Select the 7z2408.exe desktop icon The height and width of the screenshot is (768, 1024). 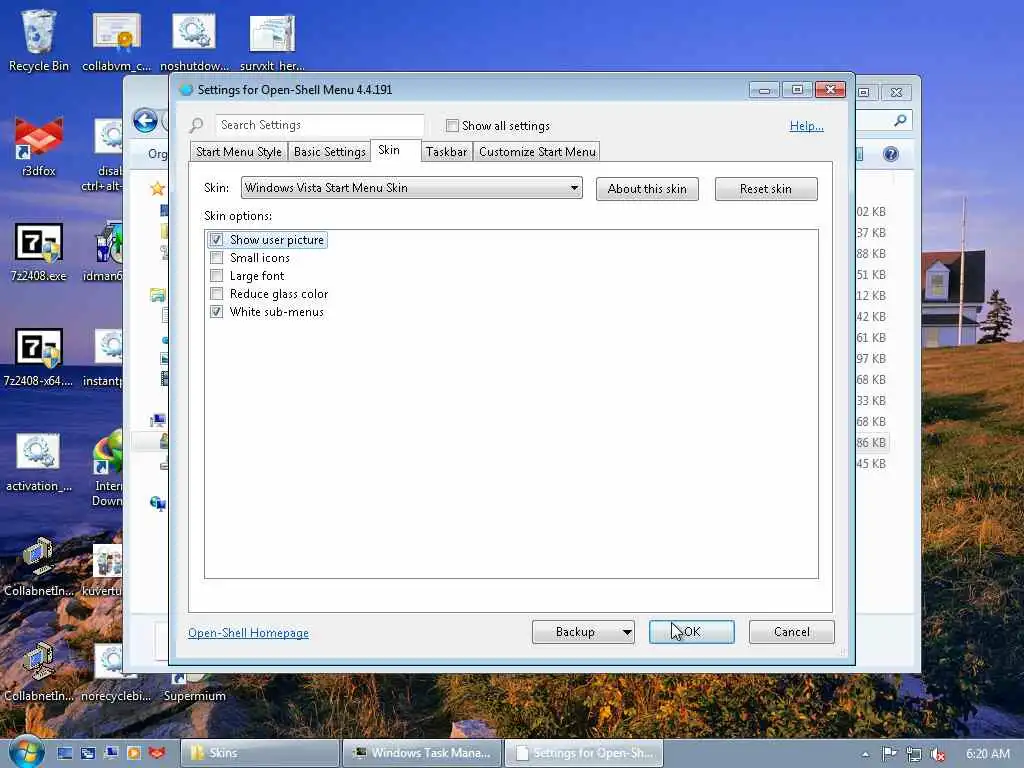tap(39, 251)
